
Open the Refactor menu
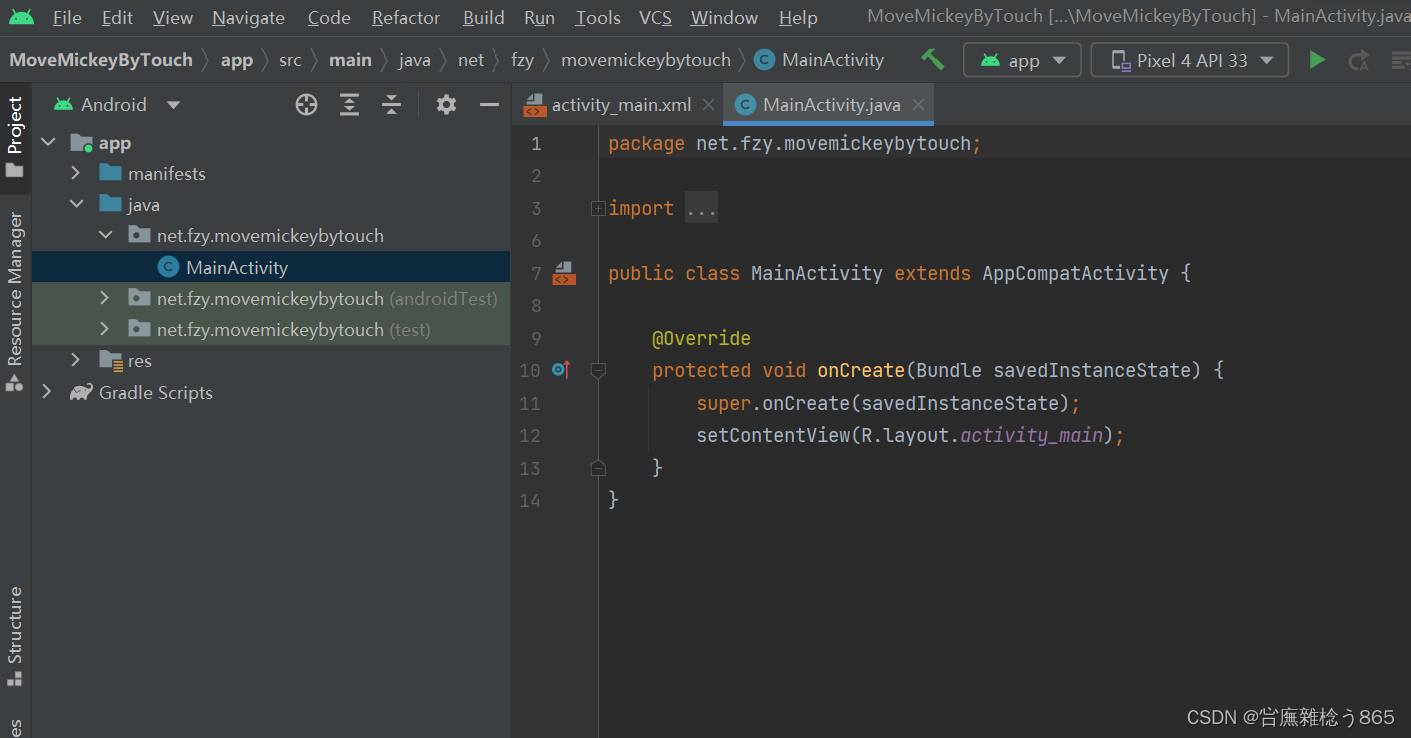click(406, 18)
